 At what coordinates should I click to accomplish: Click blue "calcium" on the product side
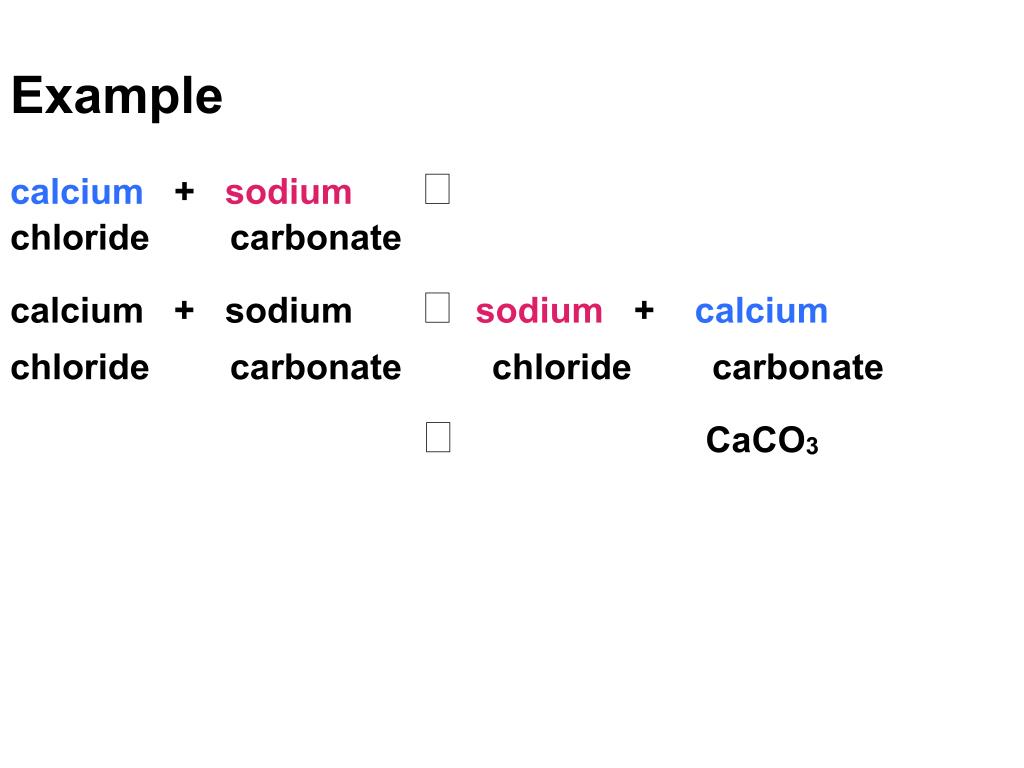(761, 311)
